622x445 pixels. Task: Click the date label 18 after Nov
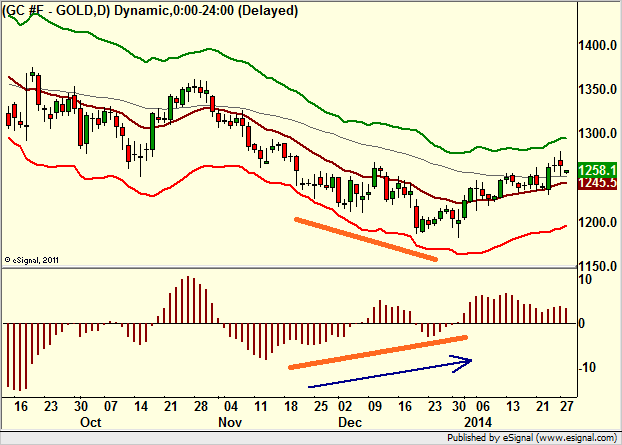coord(291,406)
